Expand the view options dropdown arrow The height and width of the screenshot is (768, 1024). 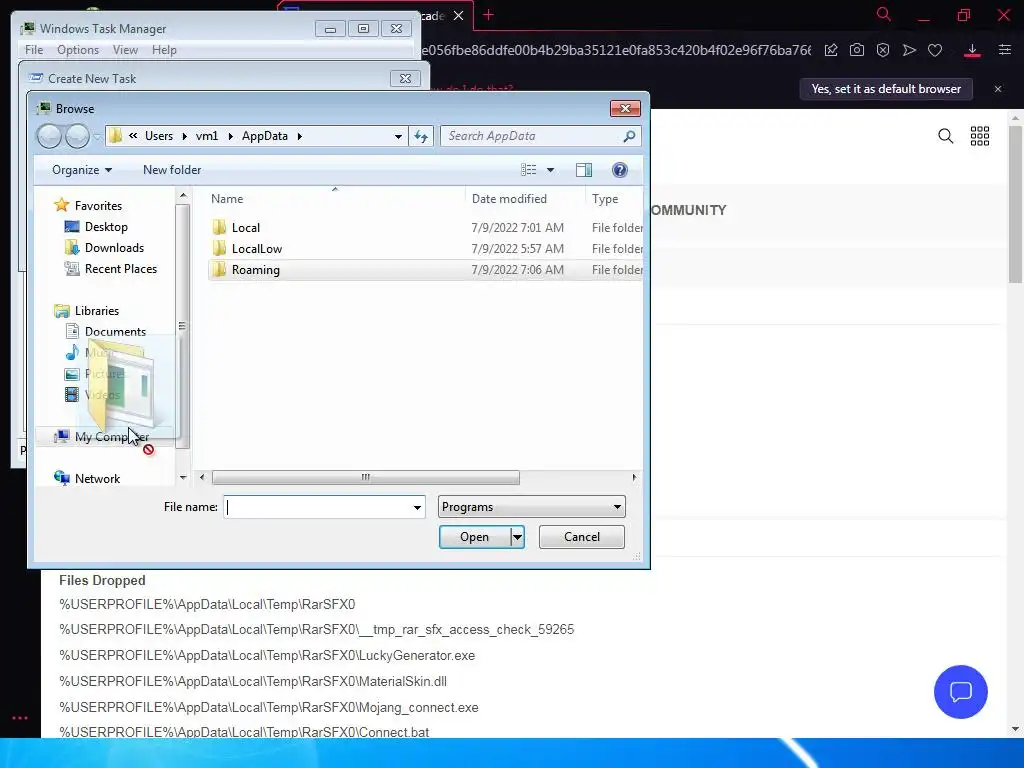coord(551,170)
